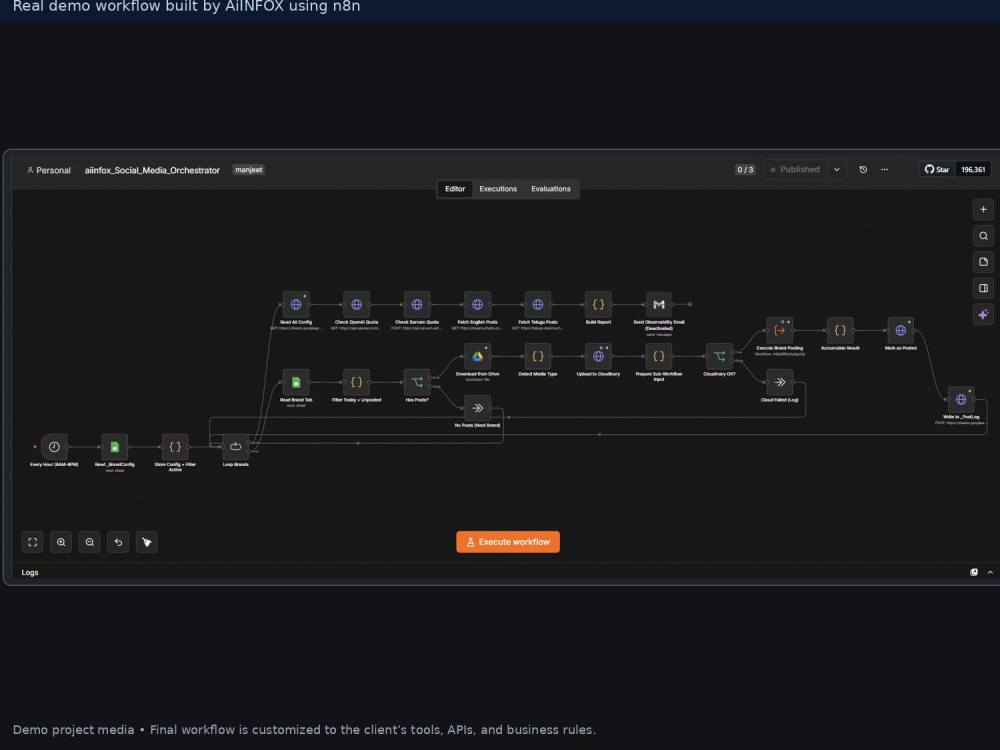Expand the Published dropdown chevron
The width and height of the screenshot is (1000, 750).
pyautogui.click(x=837, y=170)
